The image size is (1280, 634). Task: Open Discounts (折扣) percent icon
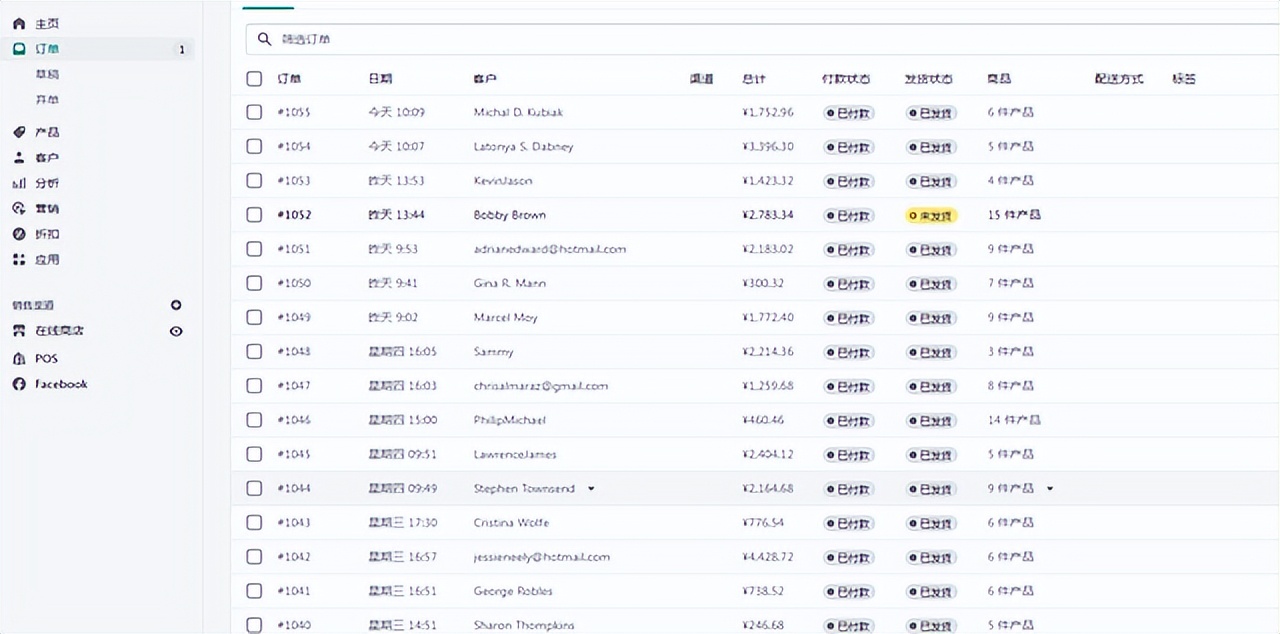pos(19,234)
